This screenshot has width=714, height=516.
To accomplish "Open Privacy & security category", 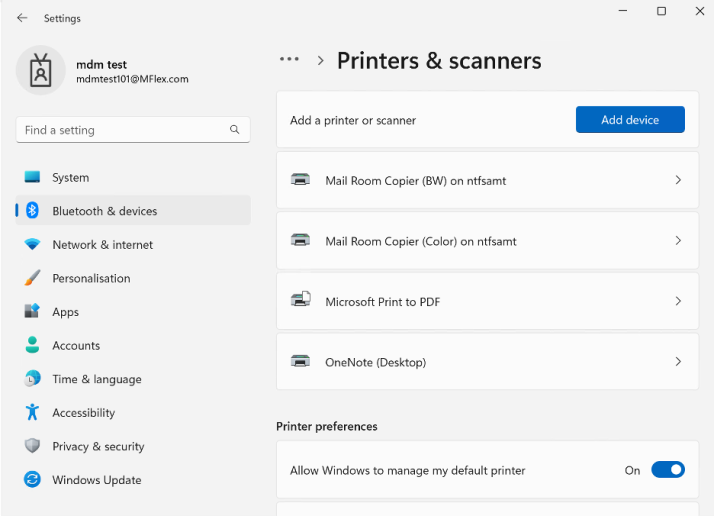I will (133, 446).
